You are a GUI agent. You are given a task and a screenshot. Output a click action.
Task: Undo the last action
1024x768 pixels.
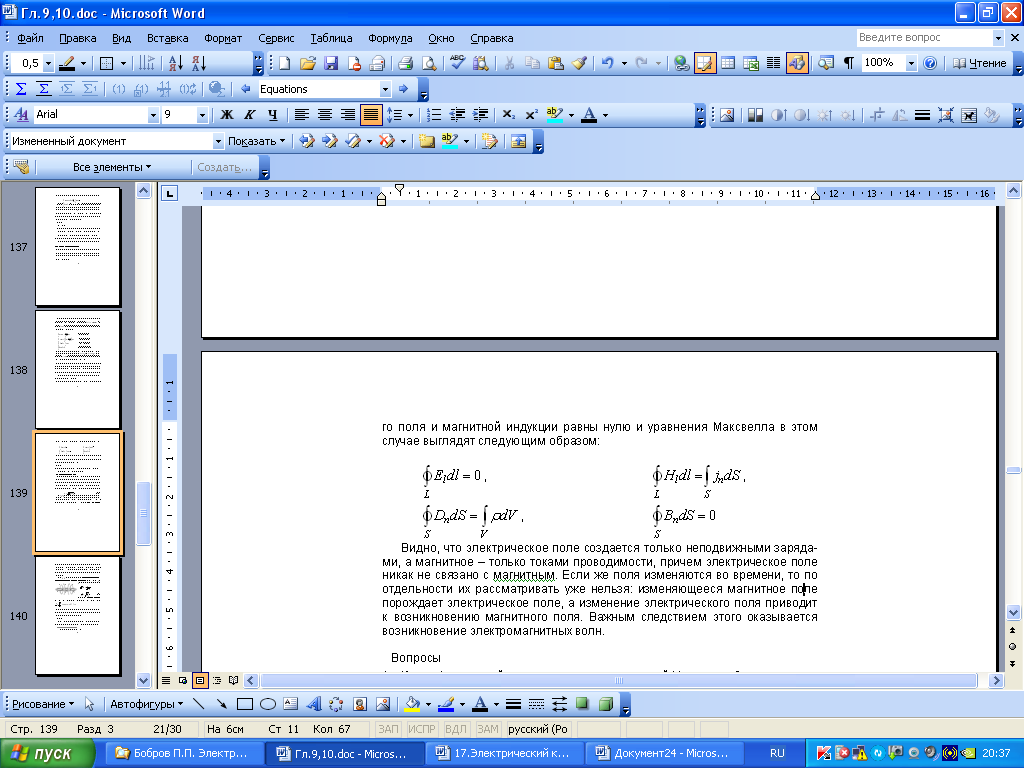[x=607, y=63]
